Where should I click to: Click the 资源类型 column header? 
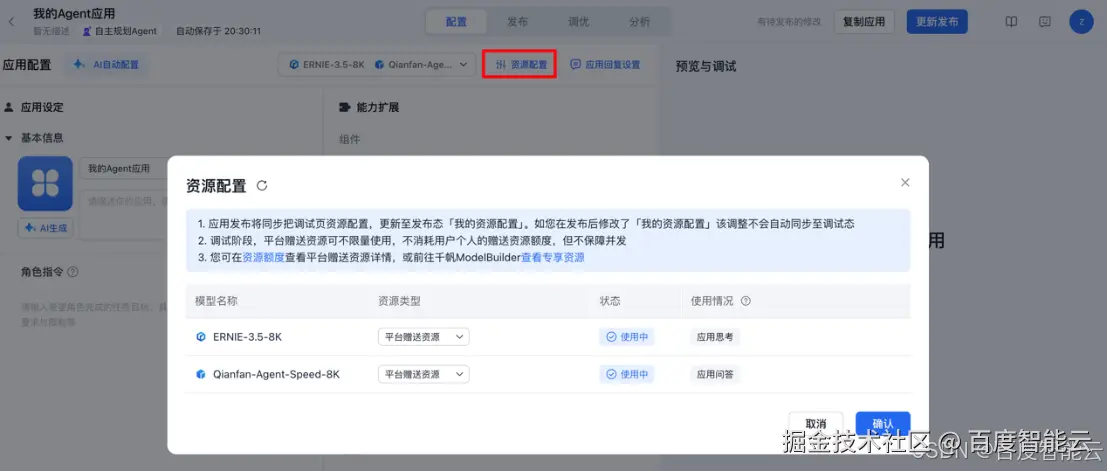pyautogui.click(x=399, y=301)
